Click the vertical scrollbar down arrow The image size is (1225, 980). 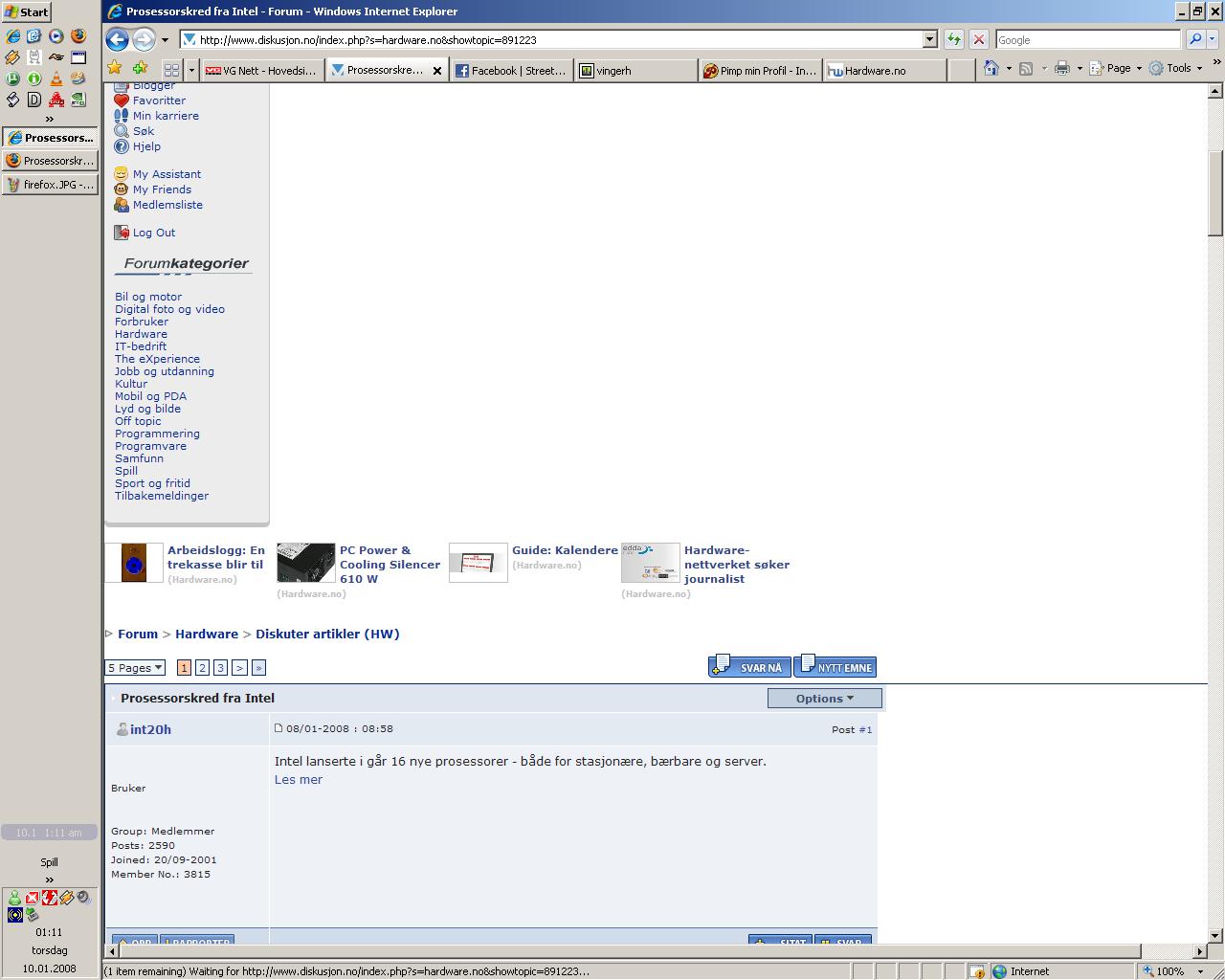point(1215,936)
